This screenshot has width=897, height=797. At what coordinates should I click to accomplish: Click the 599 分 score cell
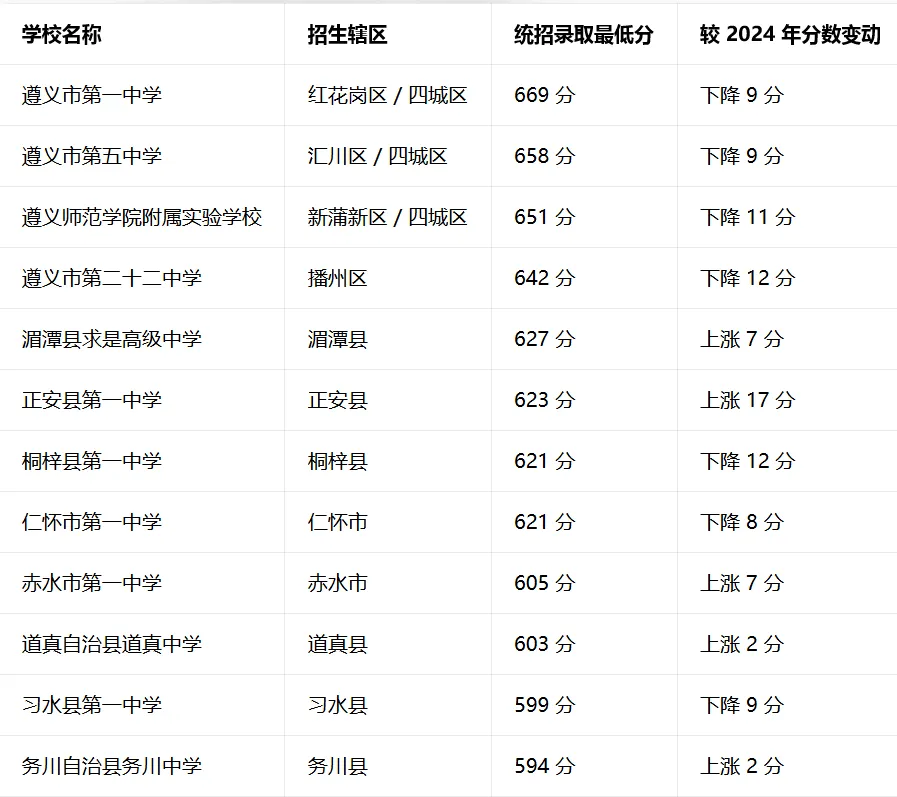[541, 705]
